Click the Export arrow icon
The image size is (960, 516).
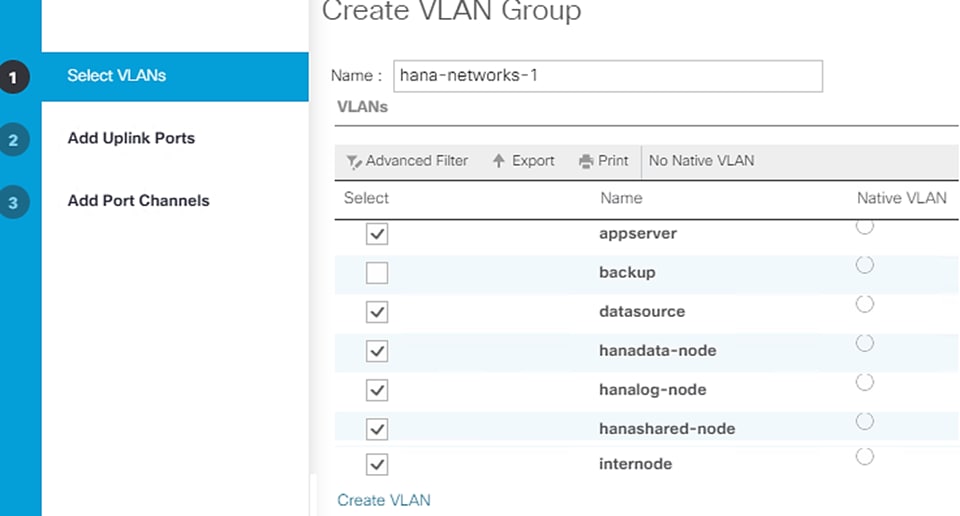tap(499, 161)
